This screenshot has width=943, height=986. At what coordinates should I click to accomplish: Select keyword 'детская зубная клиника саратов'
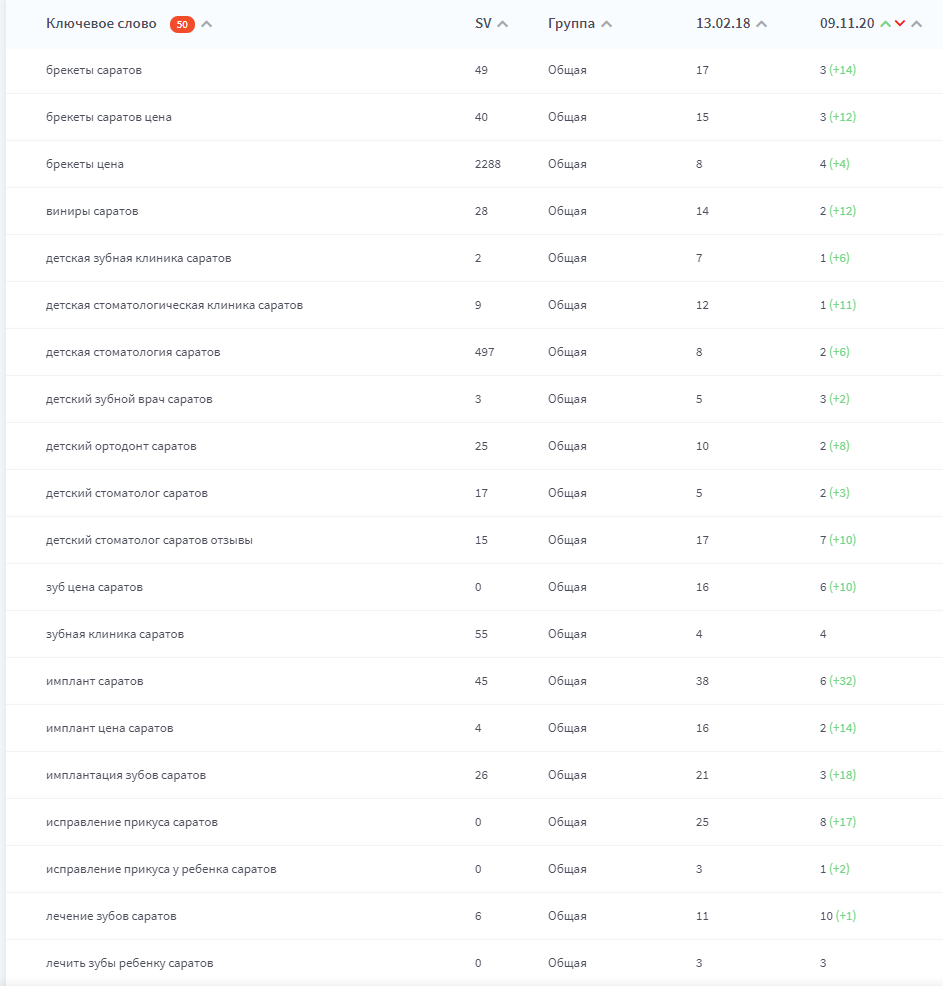pos(138,258)
